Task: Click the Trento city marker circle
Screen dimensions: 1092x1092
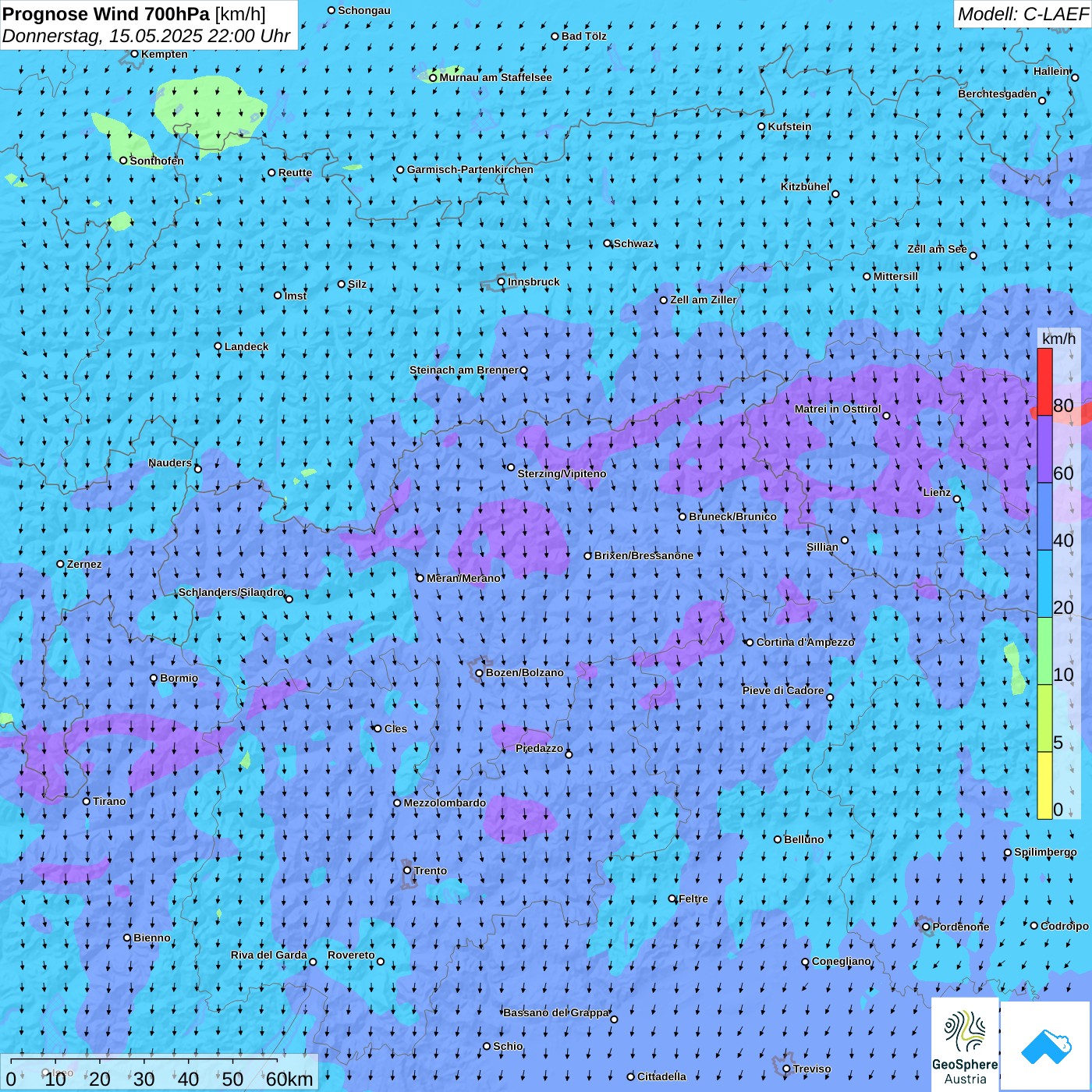Action: [x=407, y=870]
